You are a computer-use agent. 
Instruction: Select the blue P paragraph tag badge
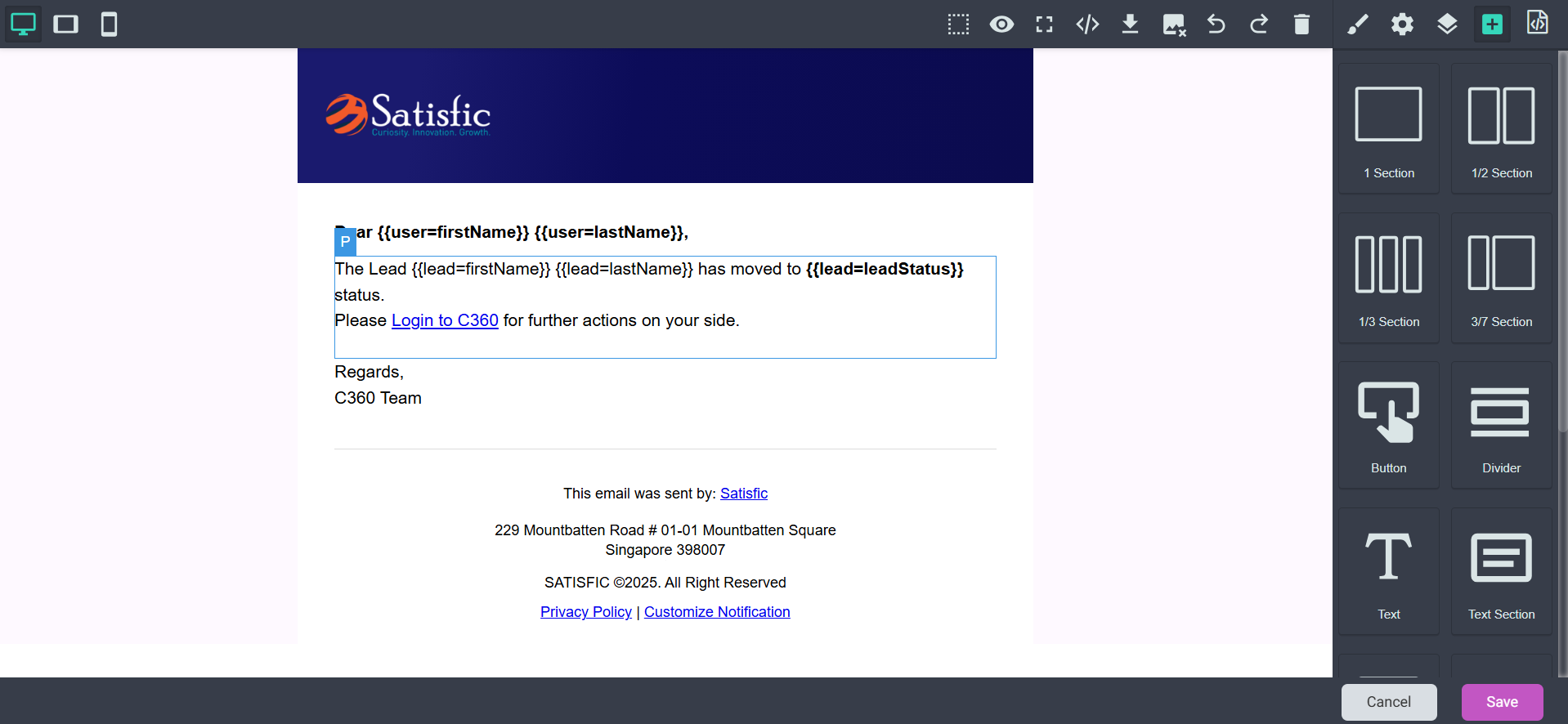(x=345, y=242)
